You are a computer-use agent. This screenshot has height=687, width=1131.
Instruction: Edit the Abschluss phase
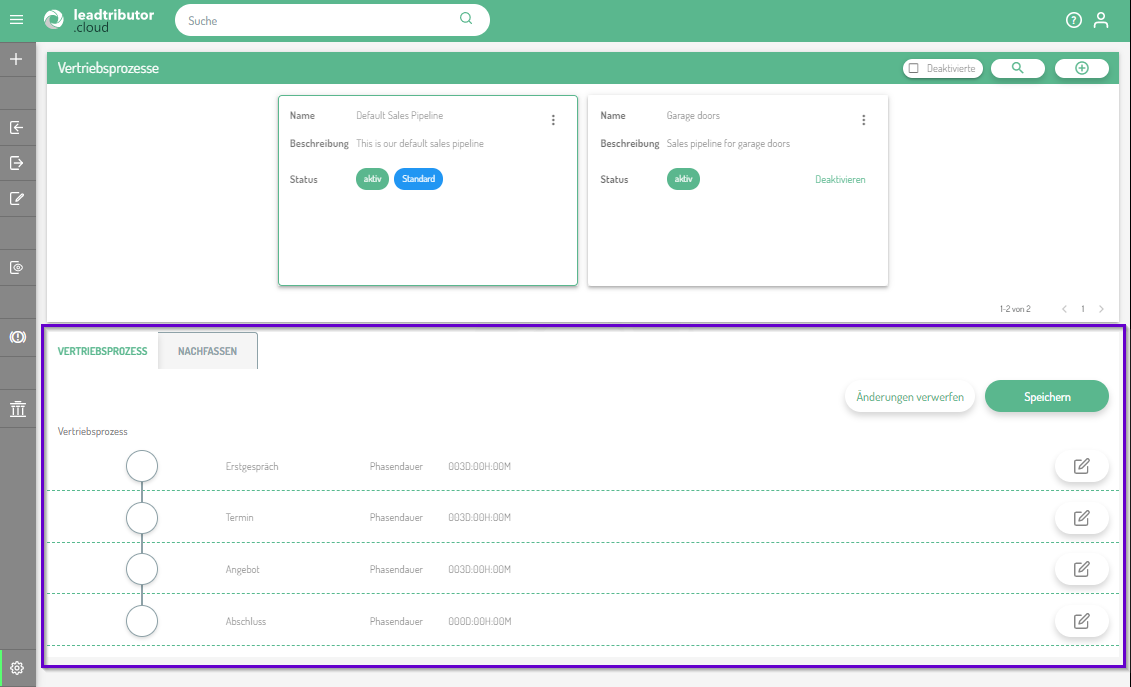click(1081, 621)
